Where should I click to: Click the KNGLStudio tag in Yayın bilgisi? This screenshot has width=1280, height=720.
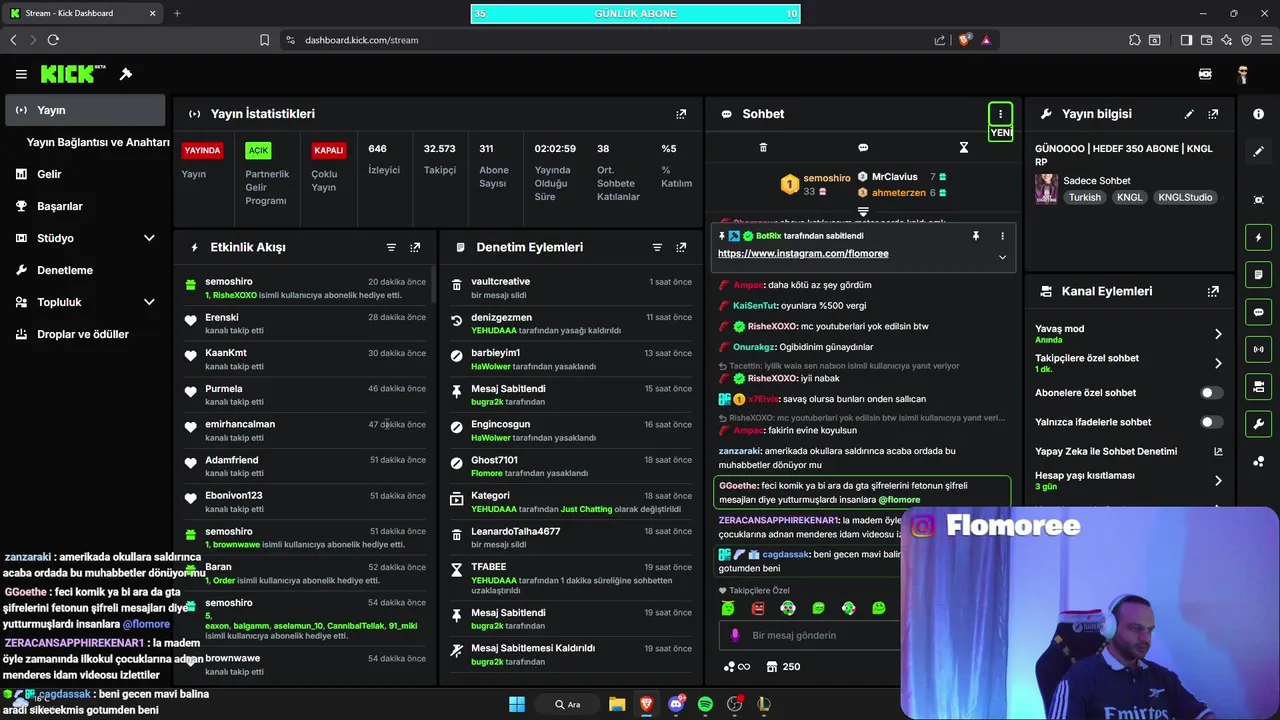pyautogui.click(x=1185, y=198)
